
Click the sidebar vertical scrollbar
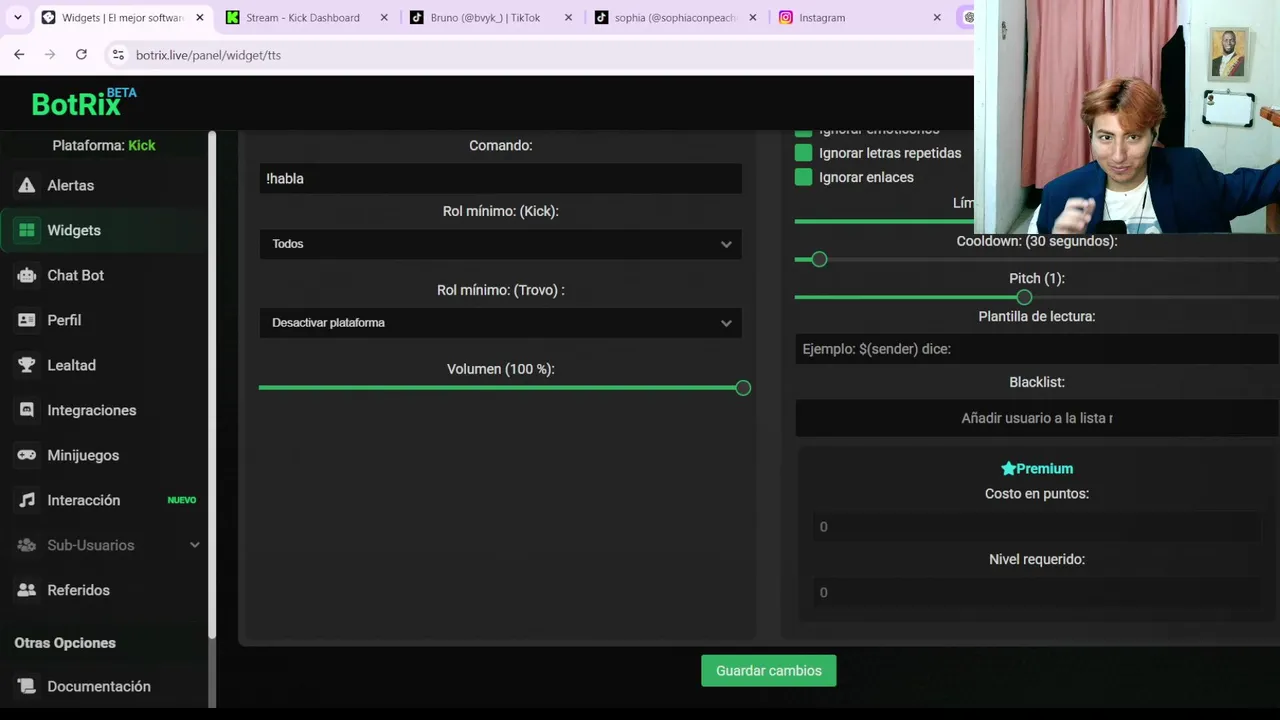click(x=211, y=385)
